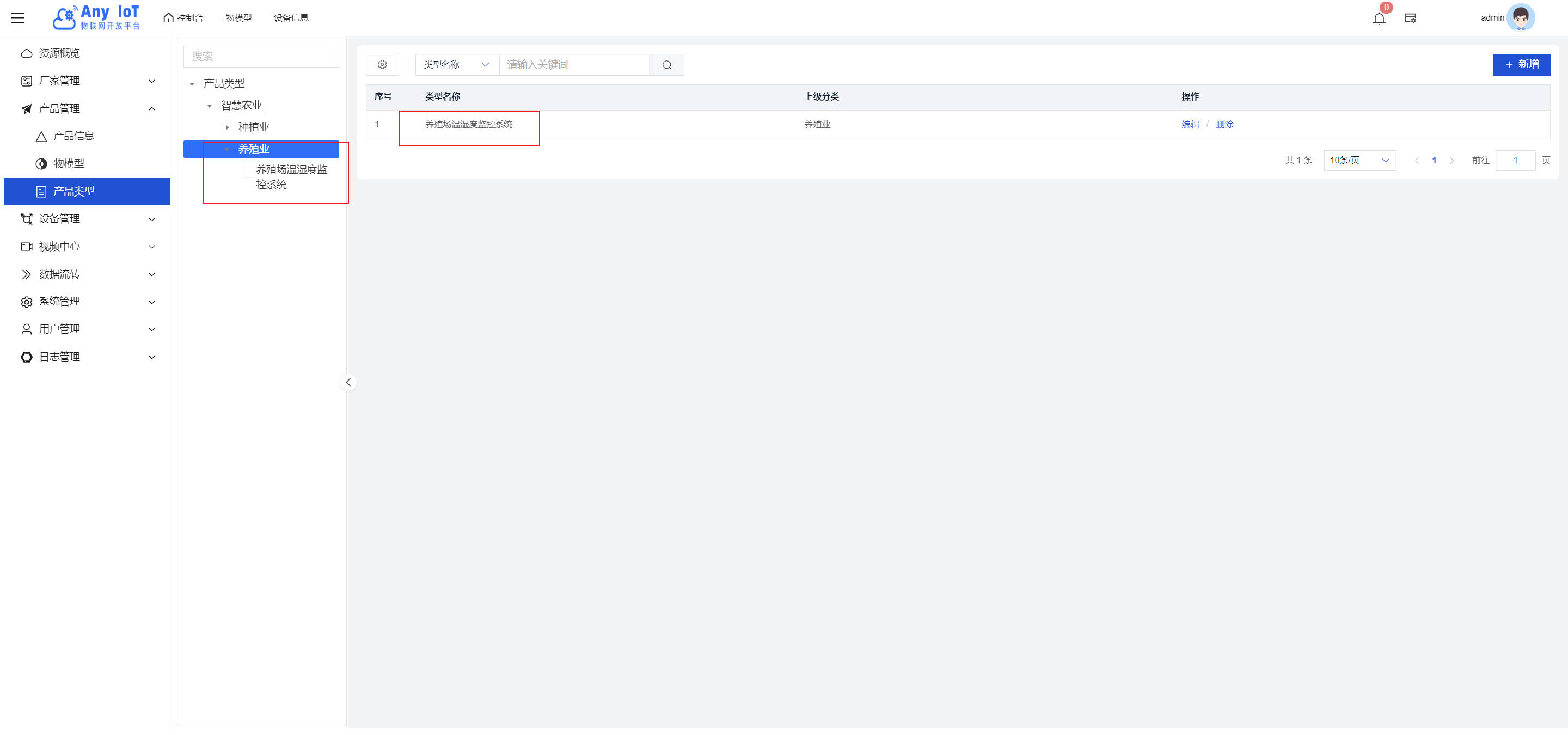1568x735 pixels.
Task: Click 编辑 link in the table row
Action: pos(1190,125)
